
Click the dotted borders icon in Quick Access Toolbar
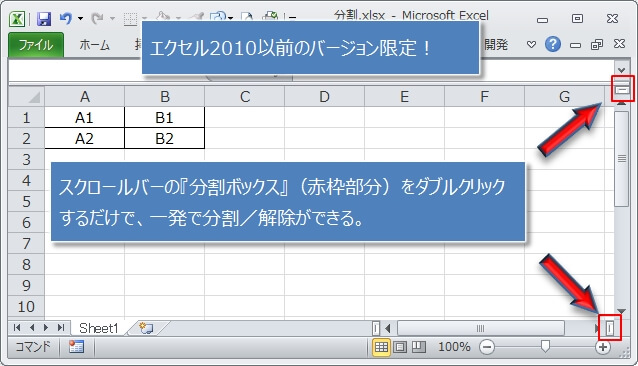(x=130, y=19)
